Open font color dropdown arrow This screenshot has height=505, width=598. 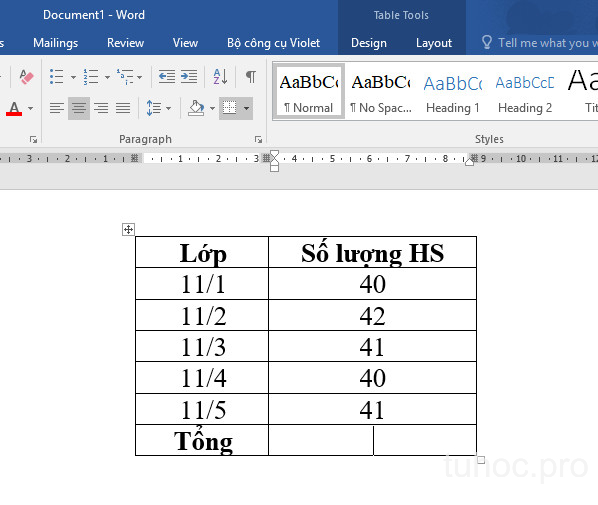click(x=31, y=109)
